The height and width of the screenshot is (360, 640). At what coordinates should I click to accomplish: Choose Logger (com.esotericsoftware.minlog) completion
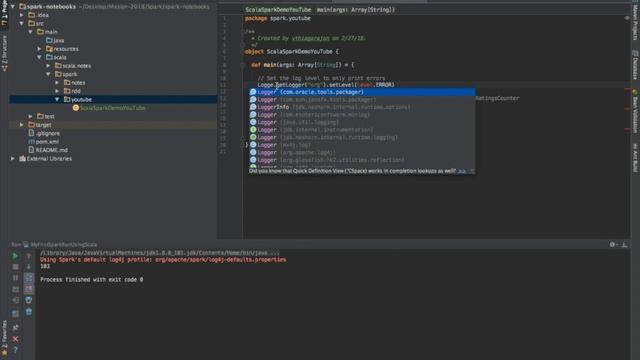[362, 115]
